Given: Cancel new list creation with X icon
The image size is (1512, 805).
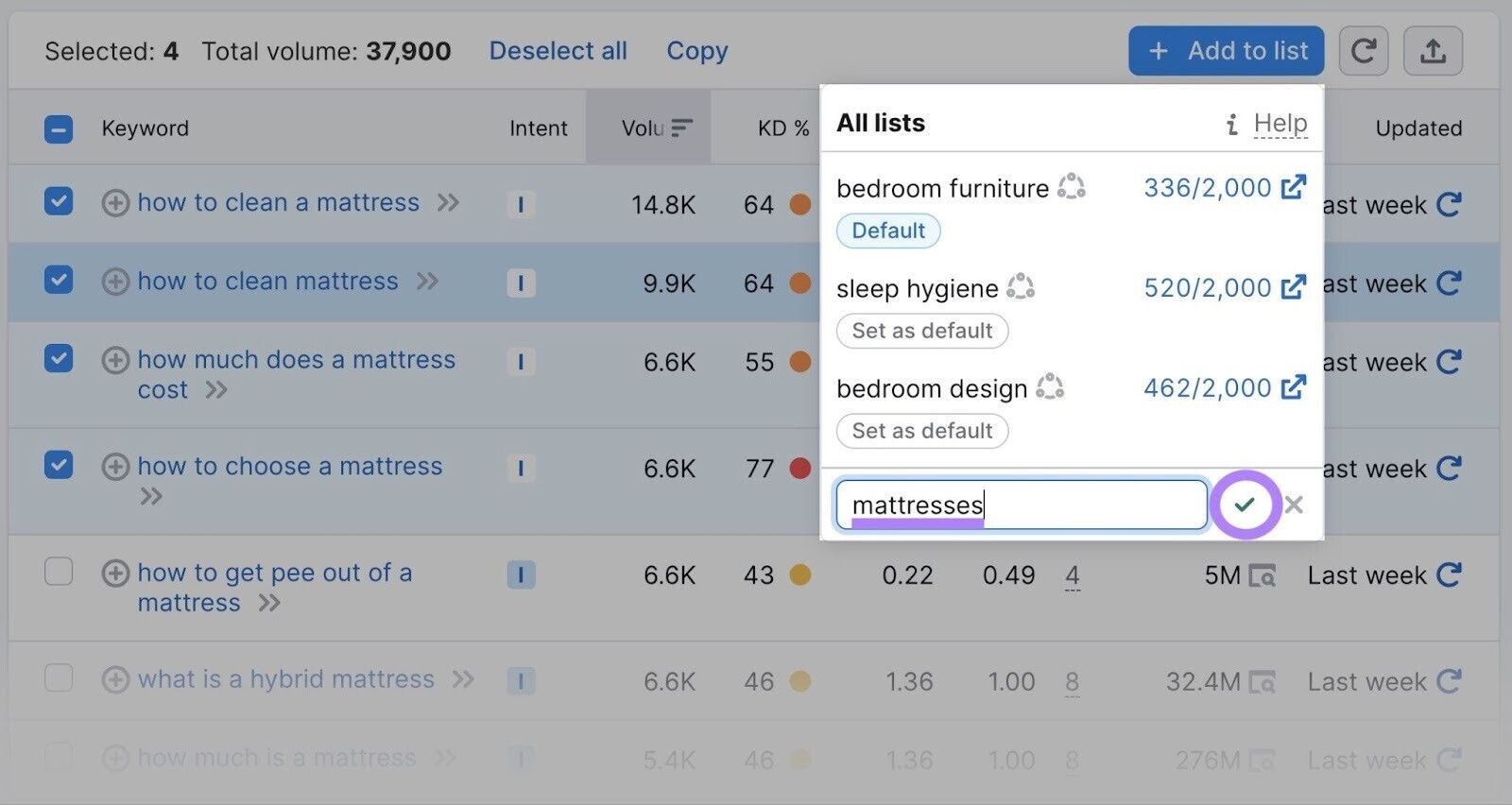Looking at the screenshot, I should click(x=1294, y=505).
